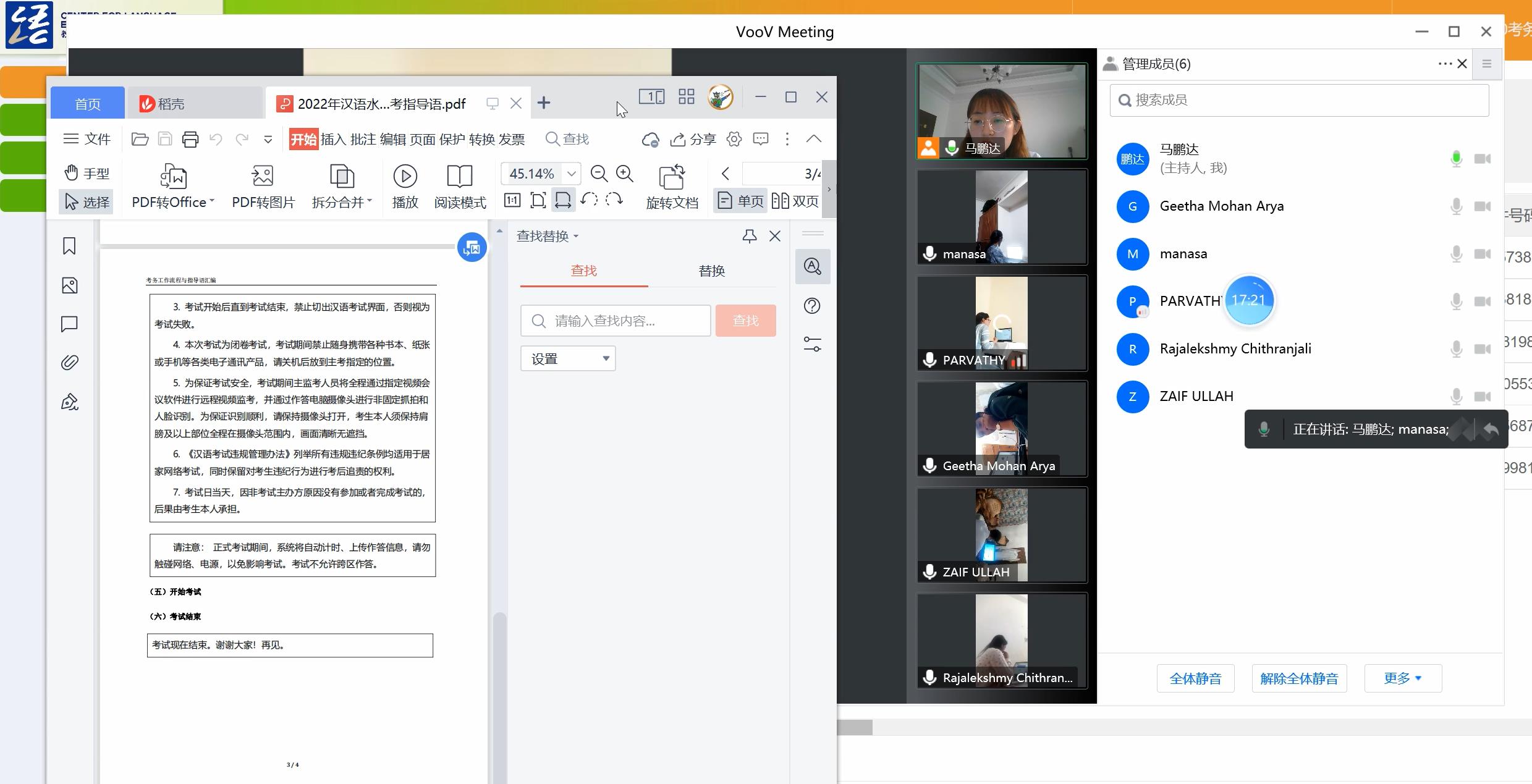Toggle Geetha Mohan Arya camera

pos(1482,206)
